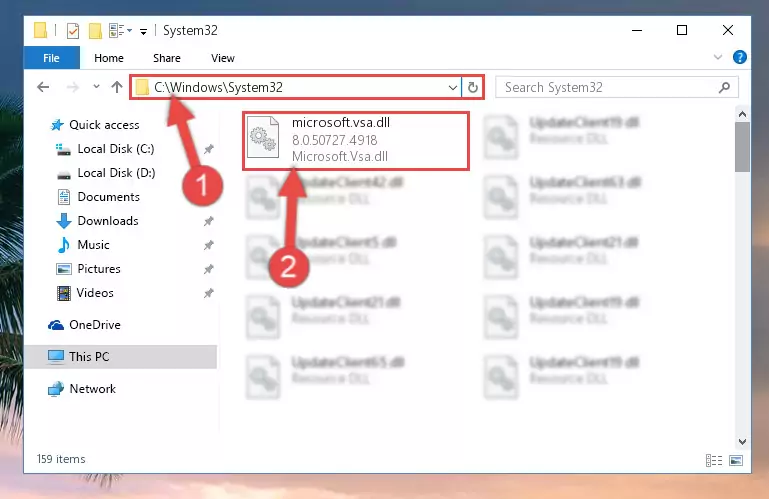This screenshot has height=499, width=769.
Task: Click the Properties quick access toolbar icon
Action: tap(73, 30)
